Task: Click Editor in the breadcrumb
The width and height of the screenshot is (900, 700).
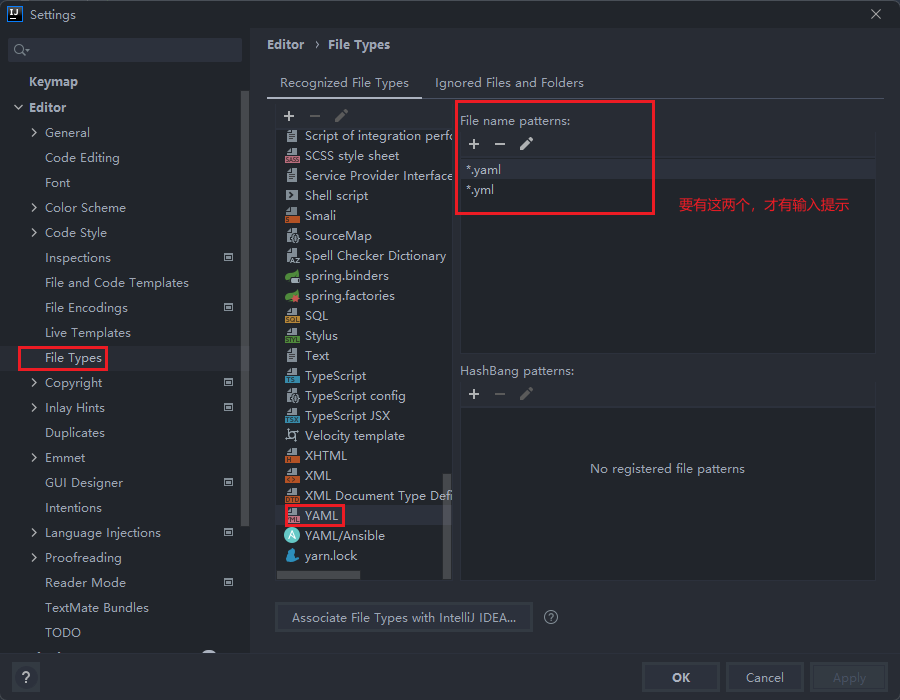Action: coord(285,45)
